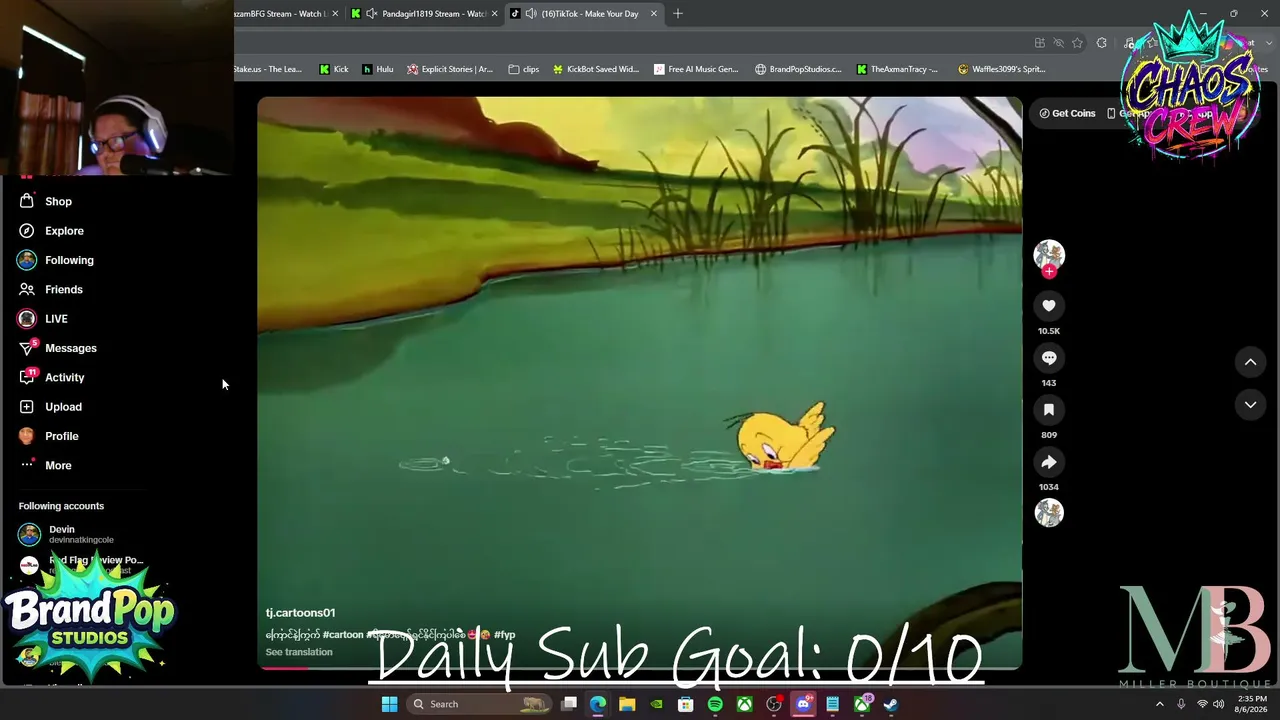Open the clips bookmarks folder

coord(524,69)
